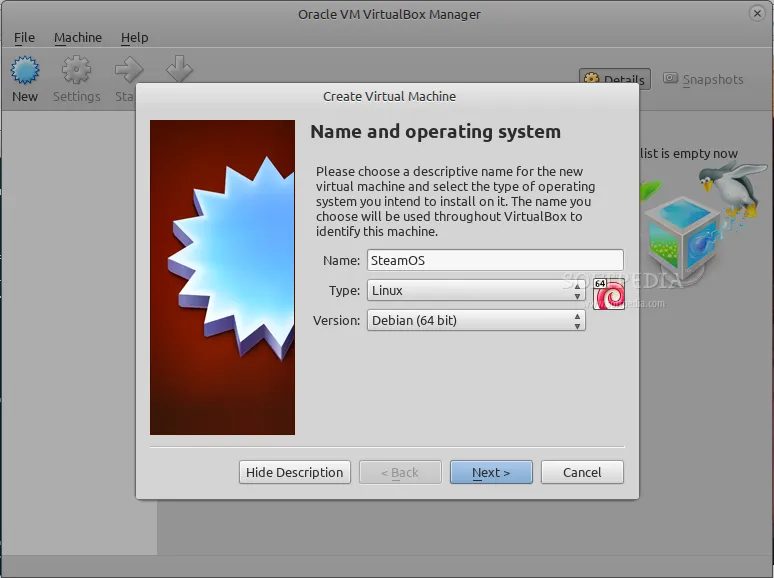
Task: Click the VirtualBox penguin mascot image
Action: click(x=720, y=191)
